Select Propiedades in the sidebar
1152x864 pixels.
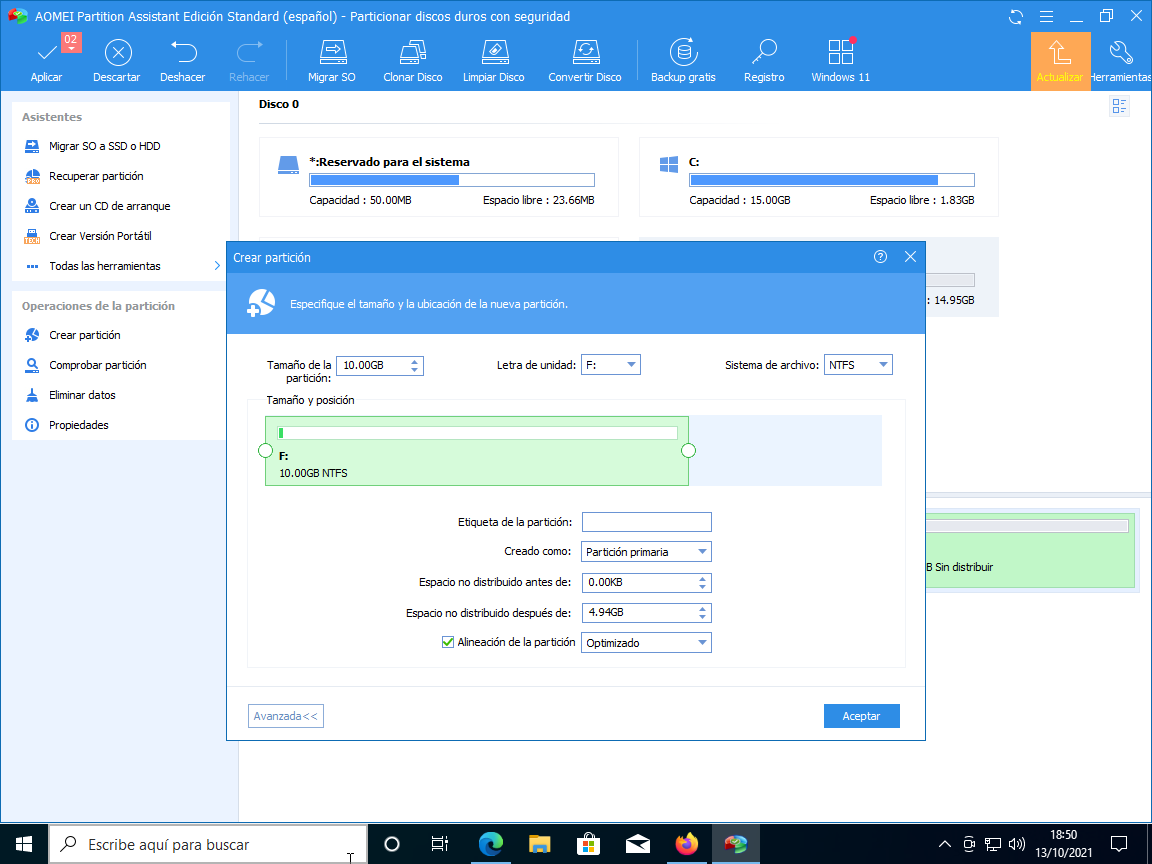coord(78,425)
